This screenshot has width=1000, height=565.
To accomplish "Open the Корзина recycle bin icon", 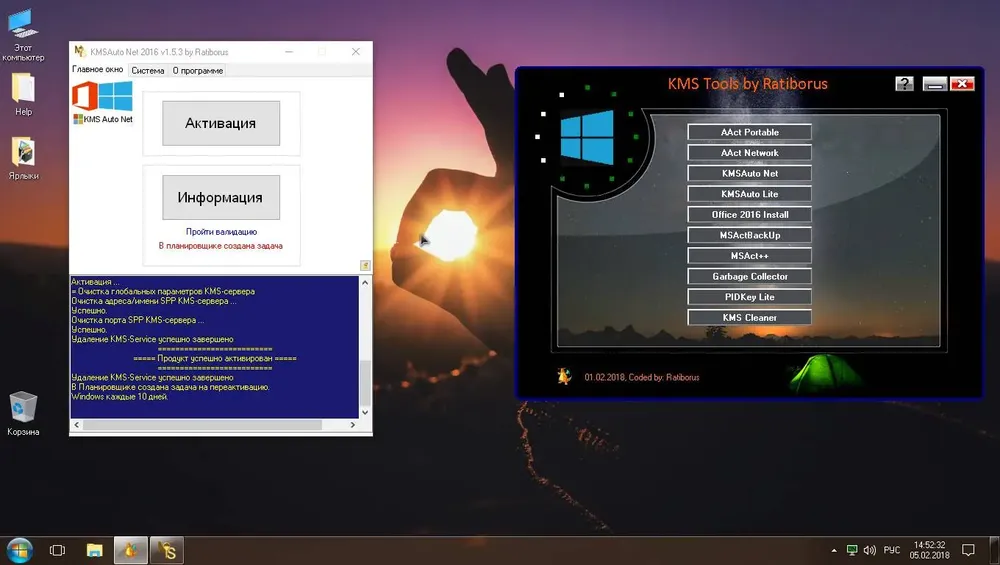I will click(23, 408).
